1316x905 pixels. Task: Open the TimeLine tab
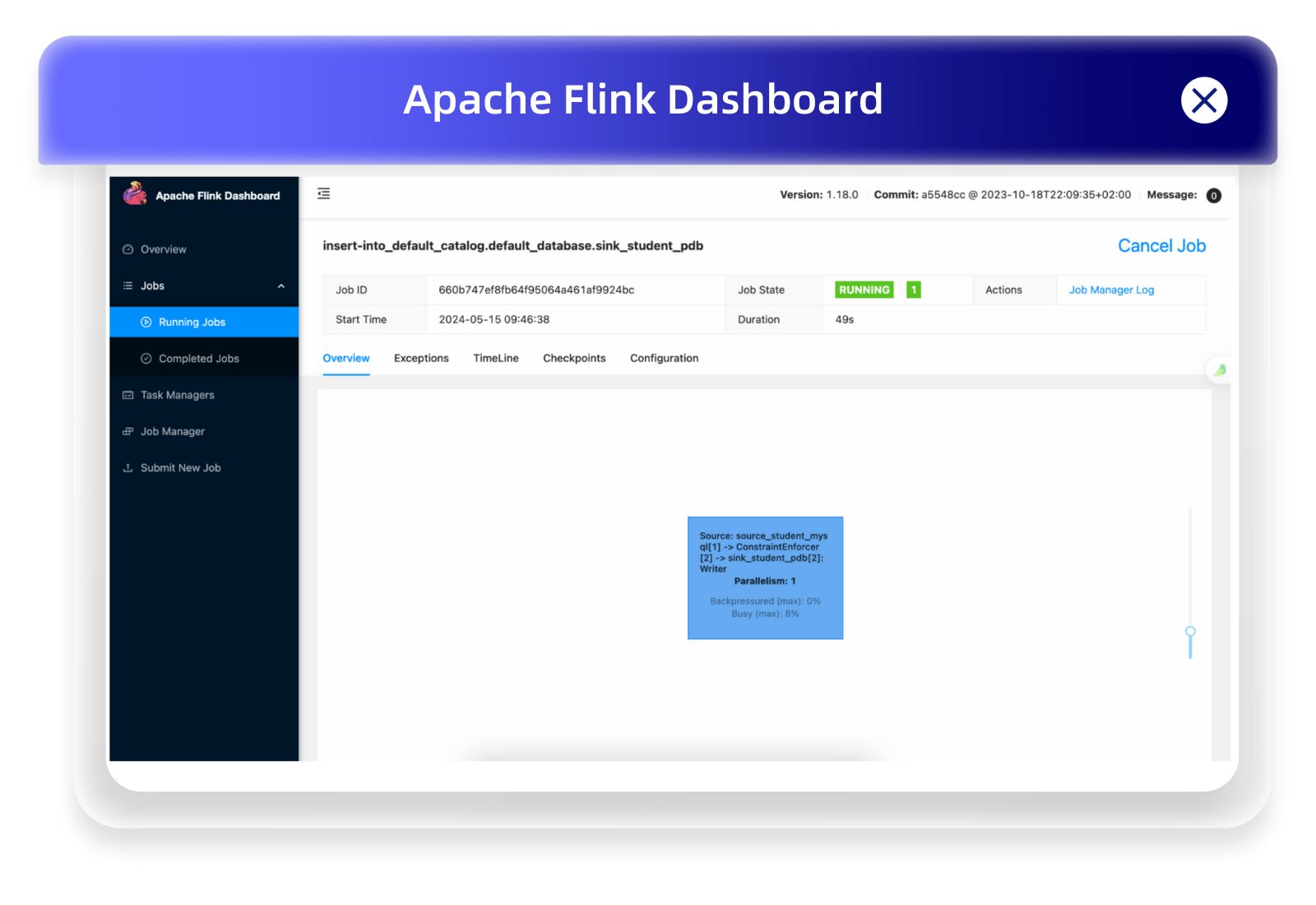click(x=496, y=358)
